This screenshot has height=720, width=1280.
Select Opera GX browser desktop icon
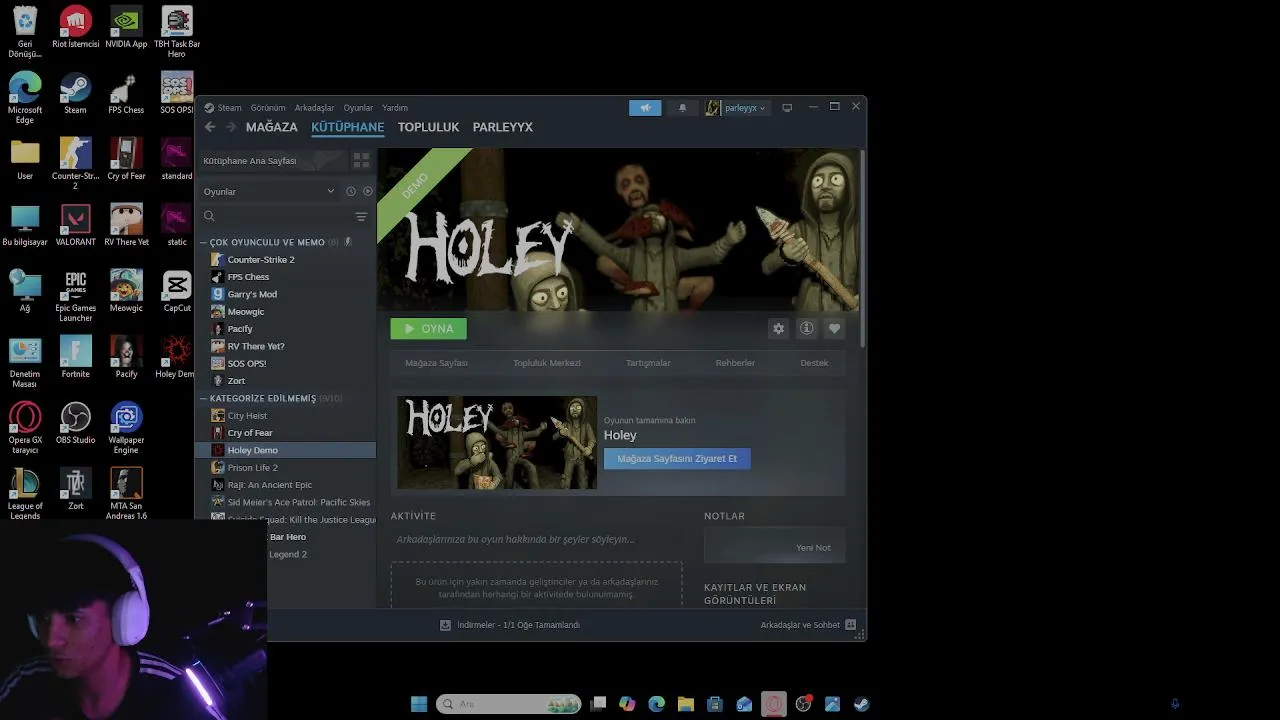(25, 428)
